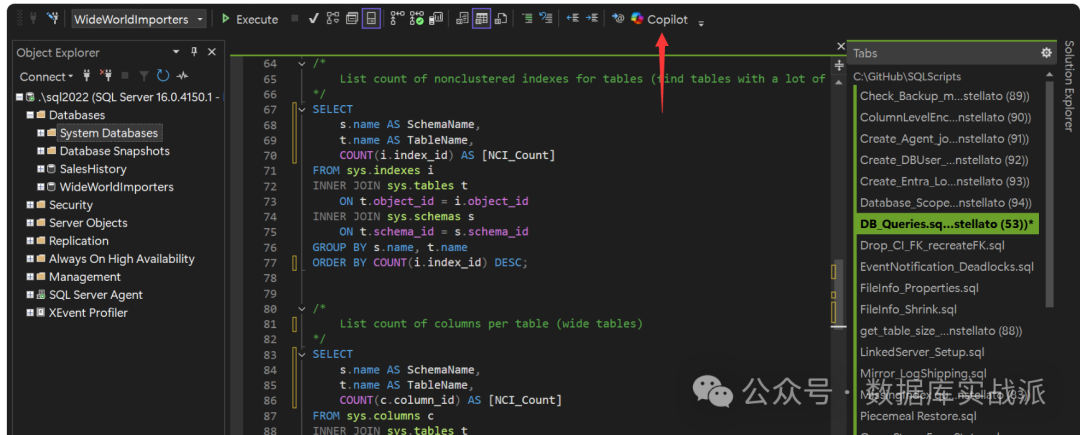Click the XEvent Profiler node icon
Viewport: 1080px width, 435px height.
click(41, 312)
